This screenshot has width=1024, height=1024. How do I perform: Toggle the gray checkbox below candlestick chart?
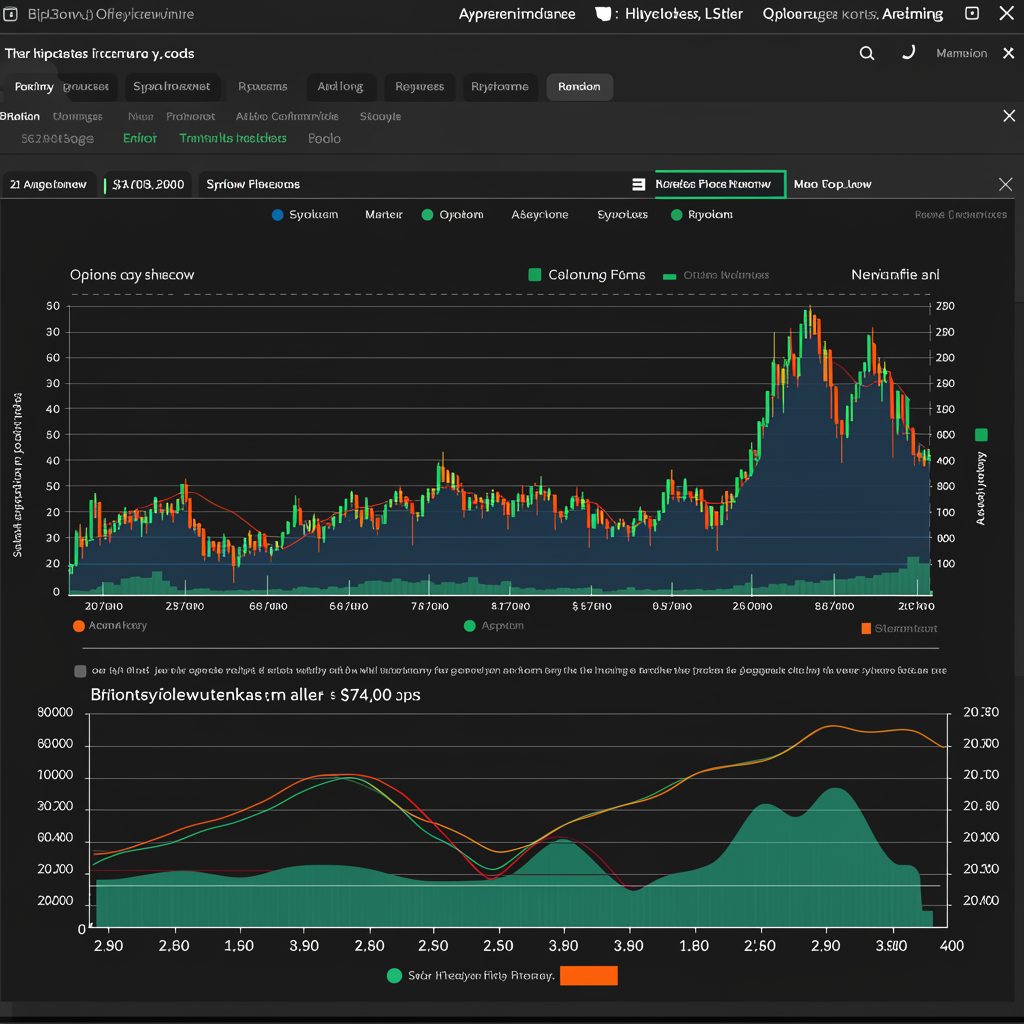point(81,671)
